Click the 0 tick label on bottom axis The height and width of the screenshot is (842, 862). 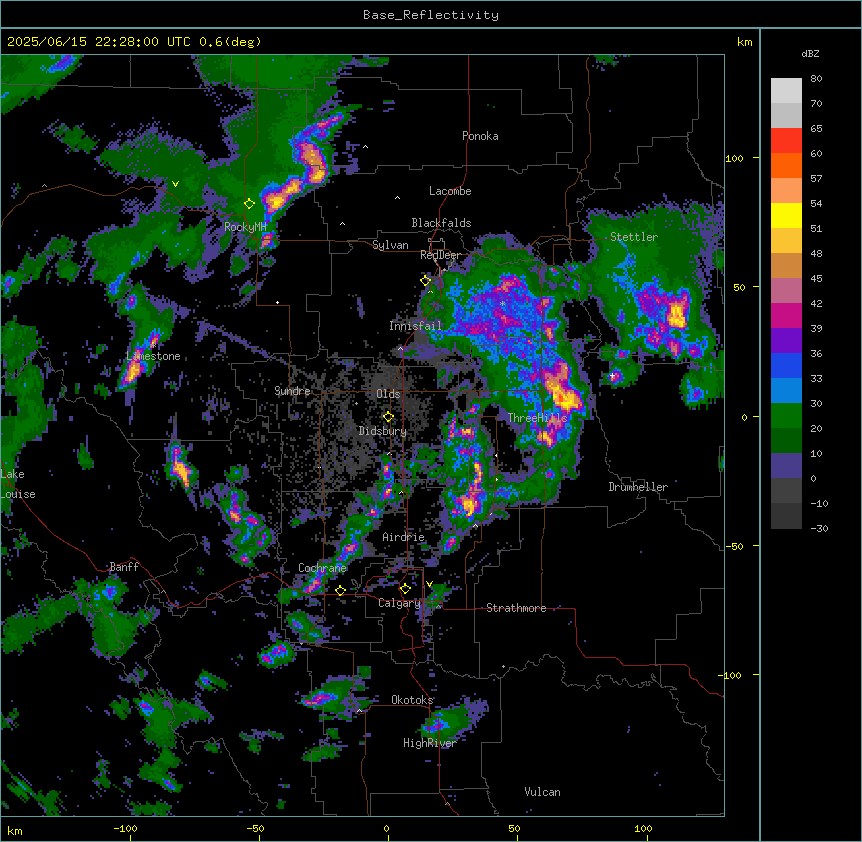click(386, 828)
